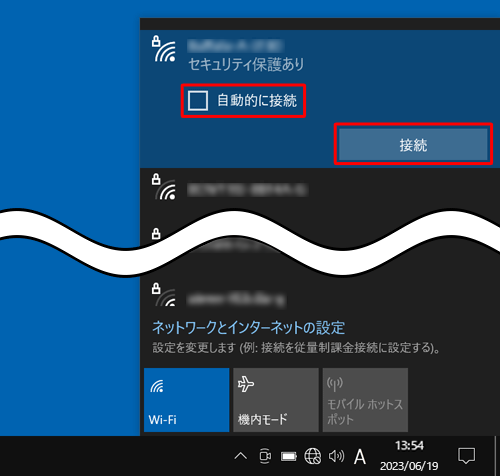Click the globe network tray icon
Image resolution: width=500 pixels, height=476 pixels.
click(x=312, y=456)
